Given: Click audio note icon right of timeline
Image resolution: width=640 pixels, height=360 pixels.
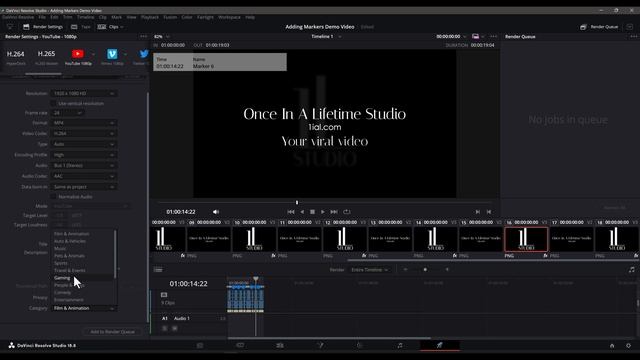Looking at the screenshot, I should (x=632, y=270).
